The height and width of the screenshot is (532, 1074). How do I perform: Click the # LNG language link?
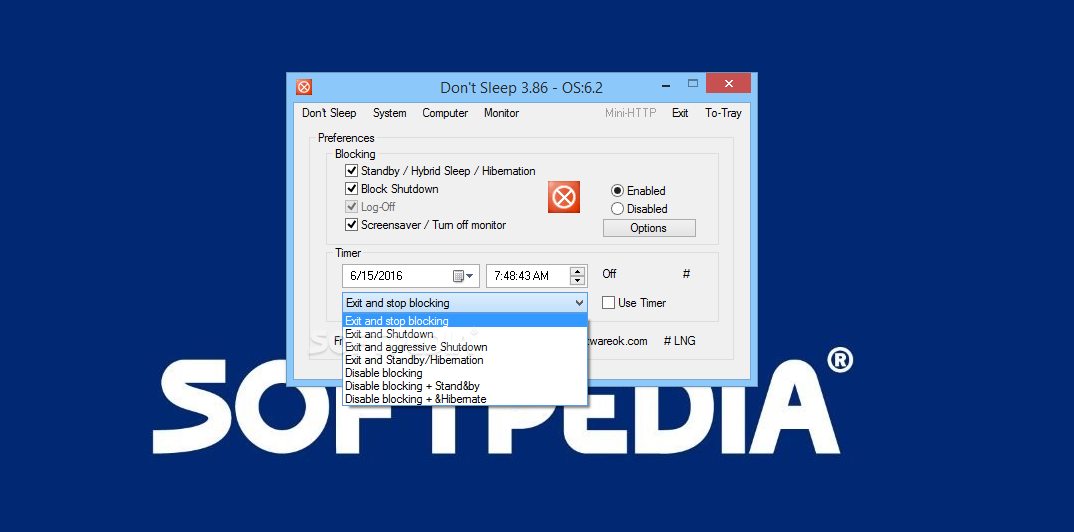(x=679, y=340)
